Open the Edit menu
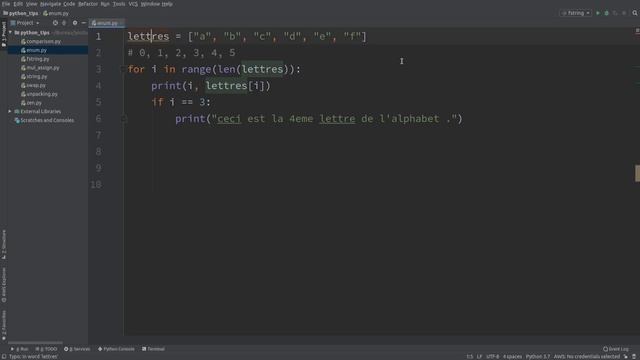 (x=18, y=4)
